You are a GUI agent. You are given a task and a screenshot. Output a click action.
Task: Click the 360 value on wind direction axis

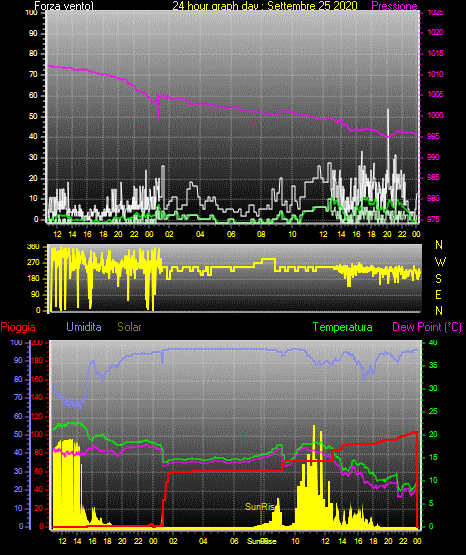point(33,247)
